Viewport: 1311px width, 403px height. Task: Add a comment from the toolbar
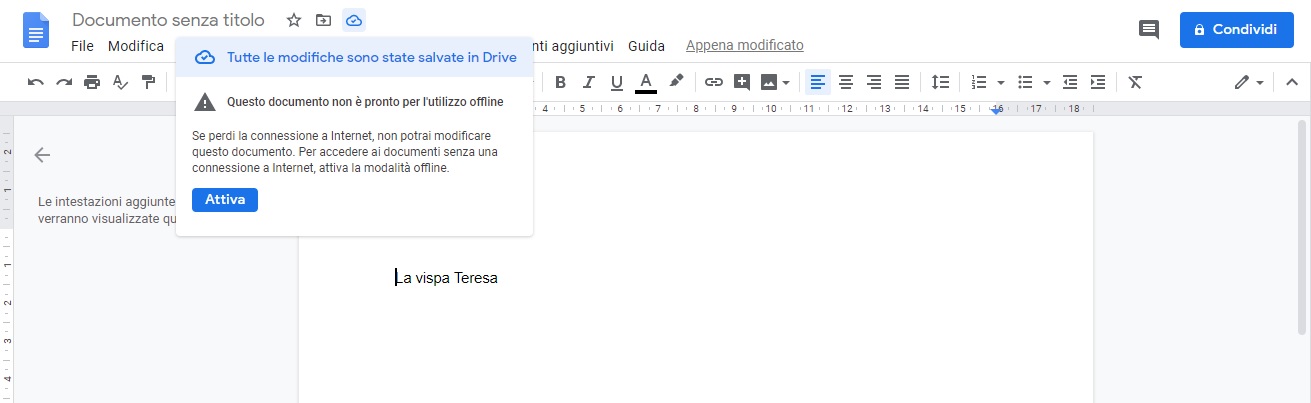click(742, 82)
